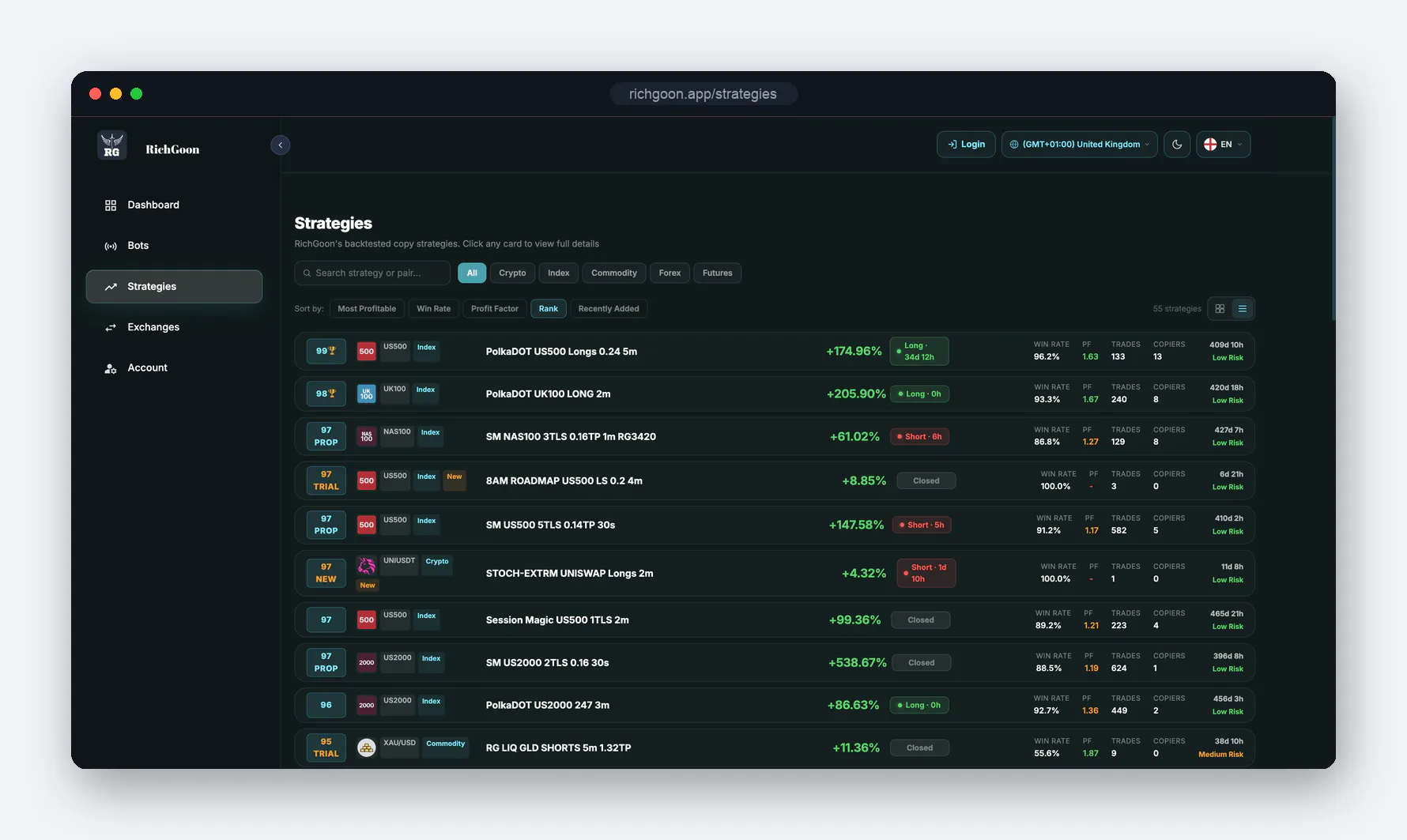Toggle dark mode with the moon icon
1407x840 pixels.
(x=1177, y=145)
